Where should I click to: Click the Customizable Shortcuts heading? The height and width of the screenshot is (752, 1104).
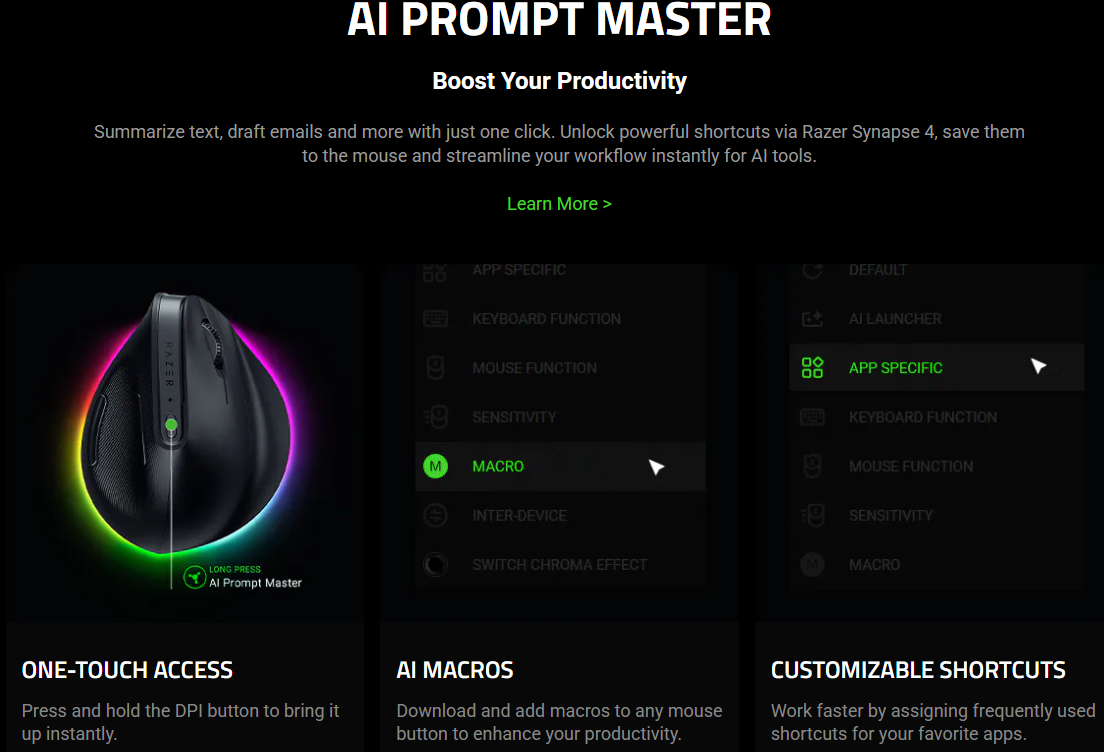[918, 670]
